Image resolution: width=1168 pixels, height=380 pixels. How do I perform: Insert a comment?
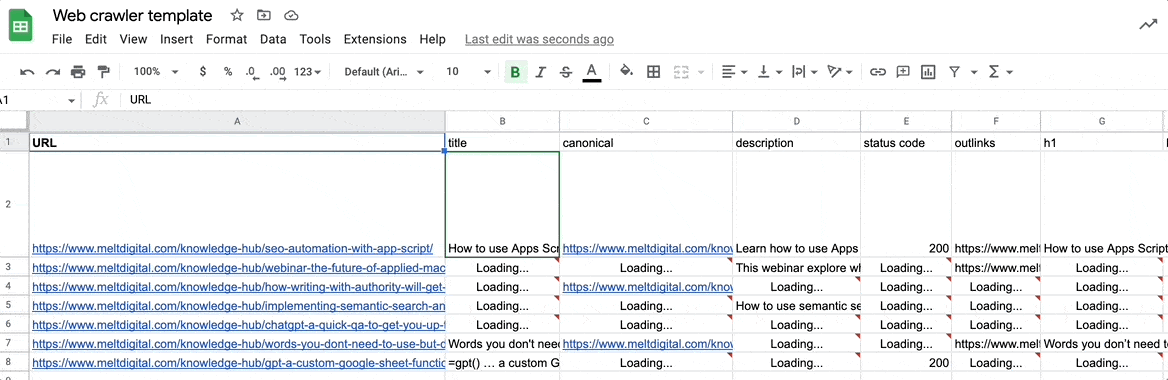tap(903, 72)
